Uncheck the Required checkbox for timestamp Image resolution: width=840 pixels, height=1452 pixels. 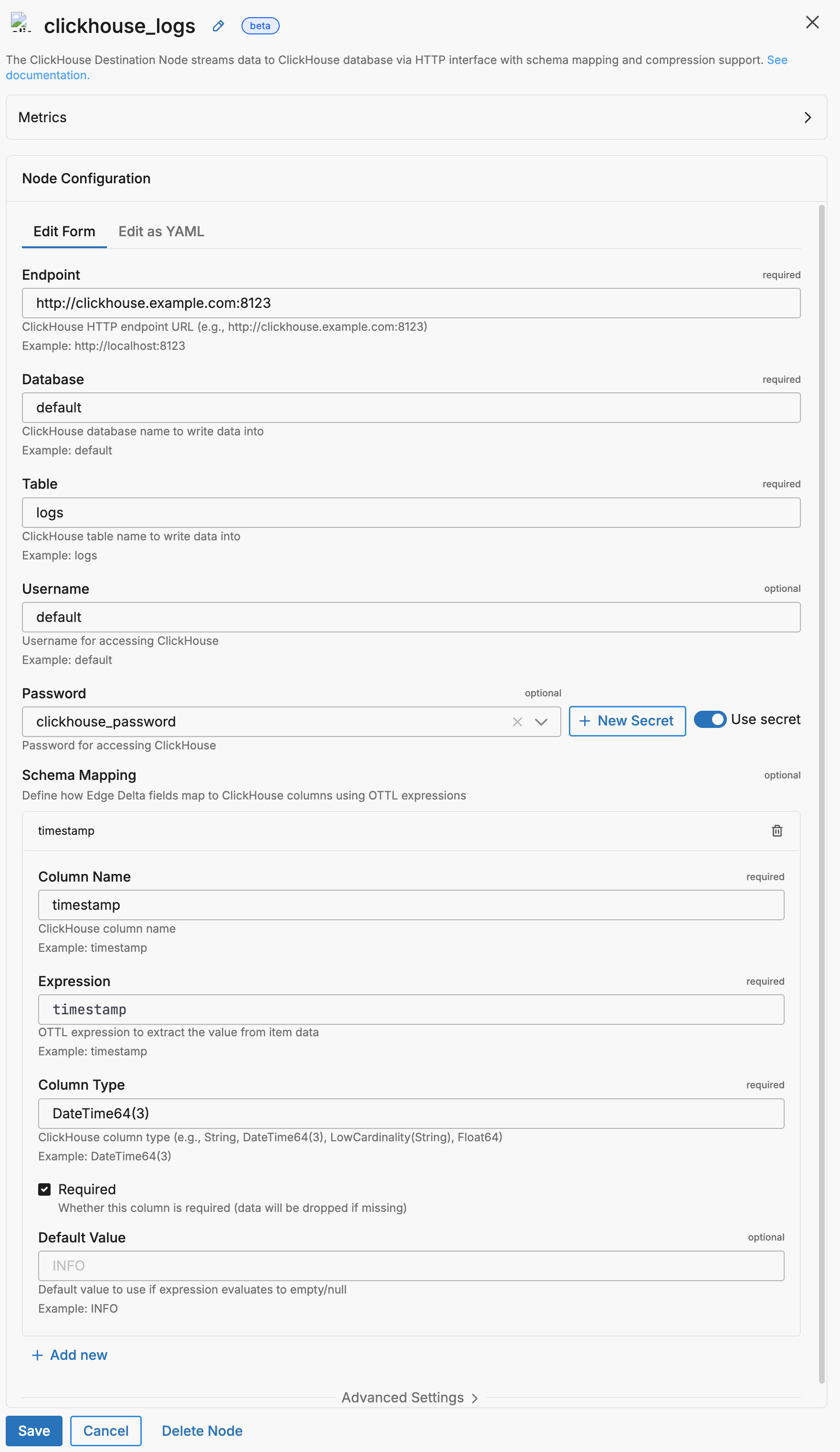[x=44, y=1189]
